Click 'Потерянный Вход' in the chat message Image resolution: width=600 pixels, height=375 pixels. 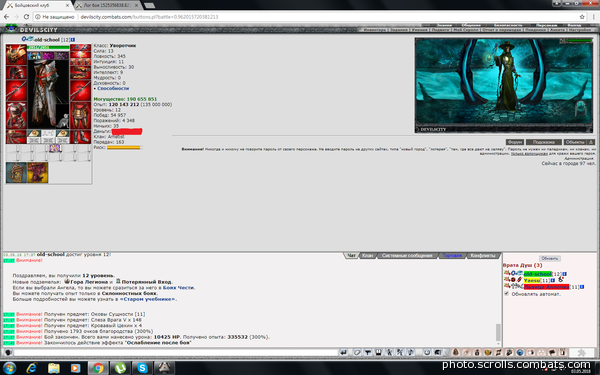coord(147,282)
